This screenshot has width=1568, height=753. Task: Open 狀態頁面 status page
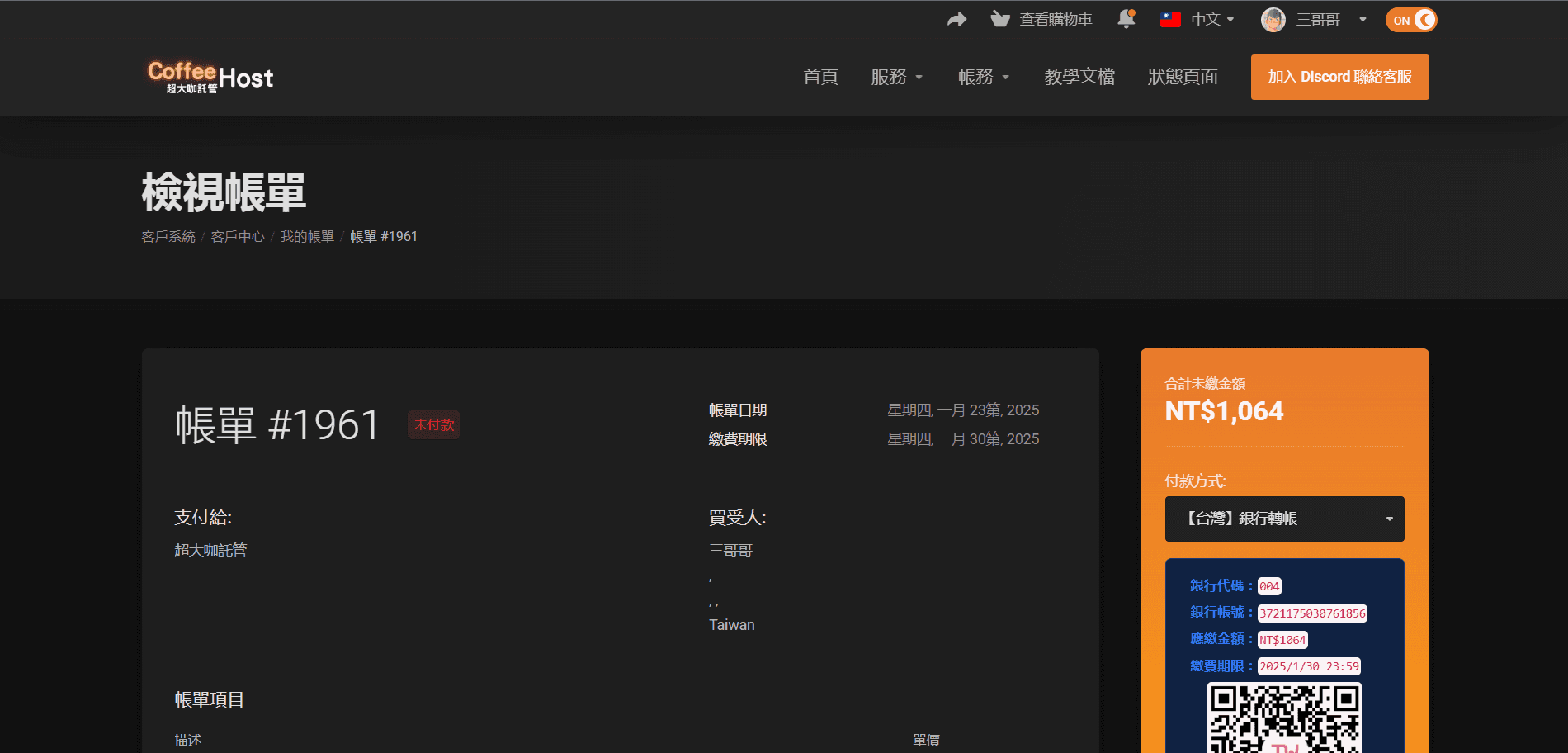[1183, 77]
